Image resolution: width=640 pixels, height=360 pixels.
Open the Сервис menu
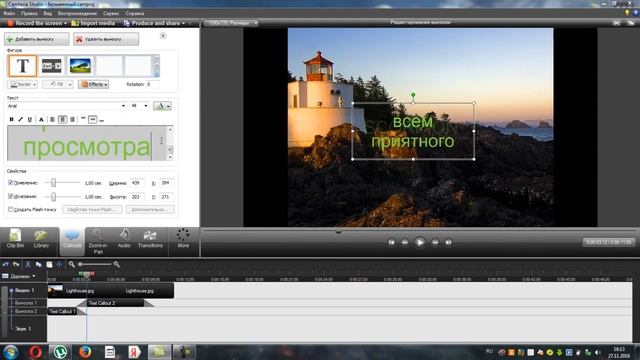[111, 13]
